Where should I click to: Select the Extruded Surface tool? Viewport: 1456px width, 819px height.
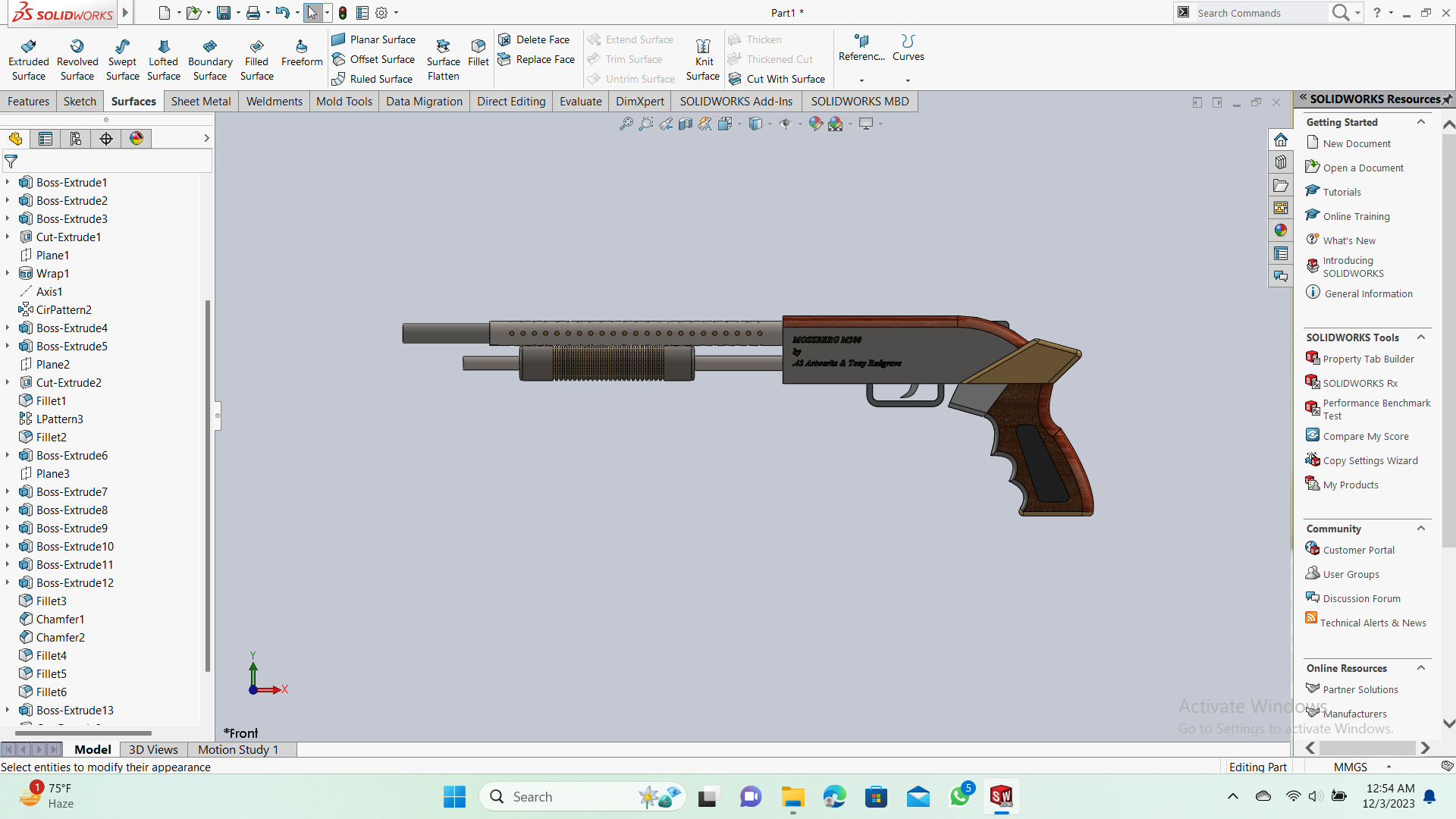click(29, 60)
